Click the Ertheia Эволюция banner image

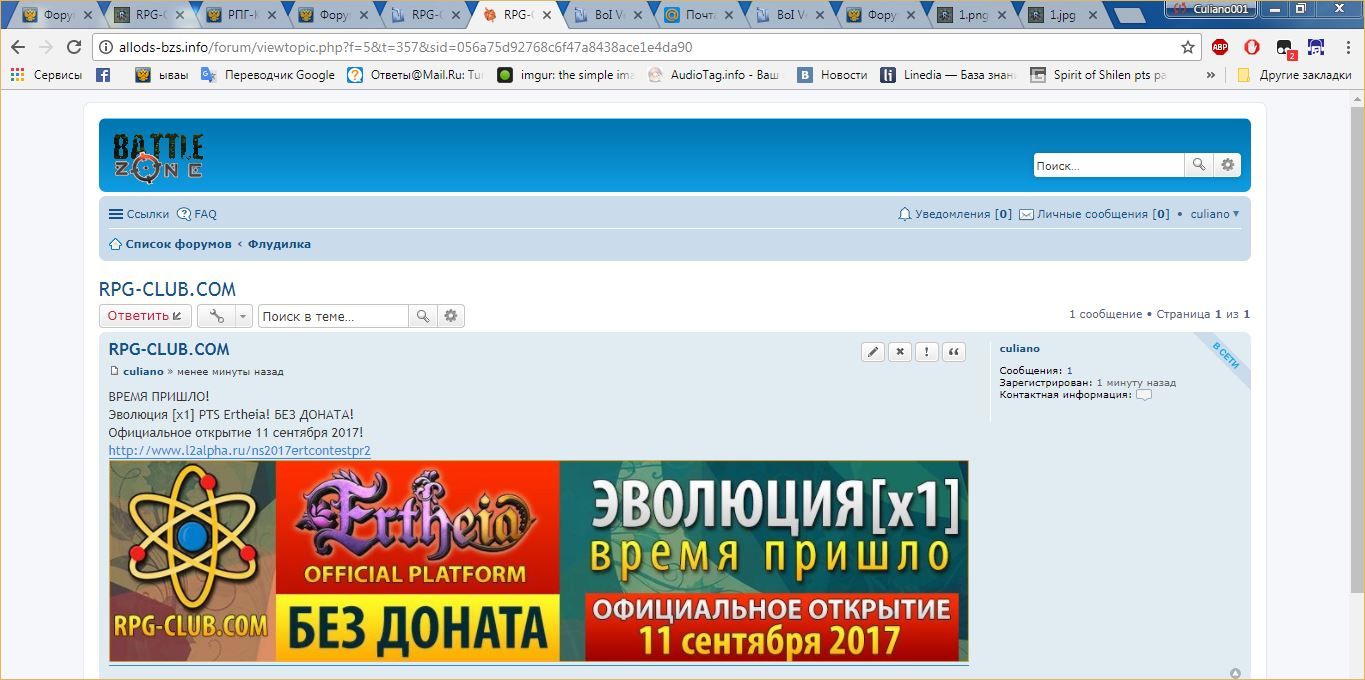(x=539, y=561)
